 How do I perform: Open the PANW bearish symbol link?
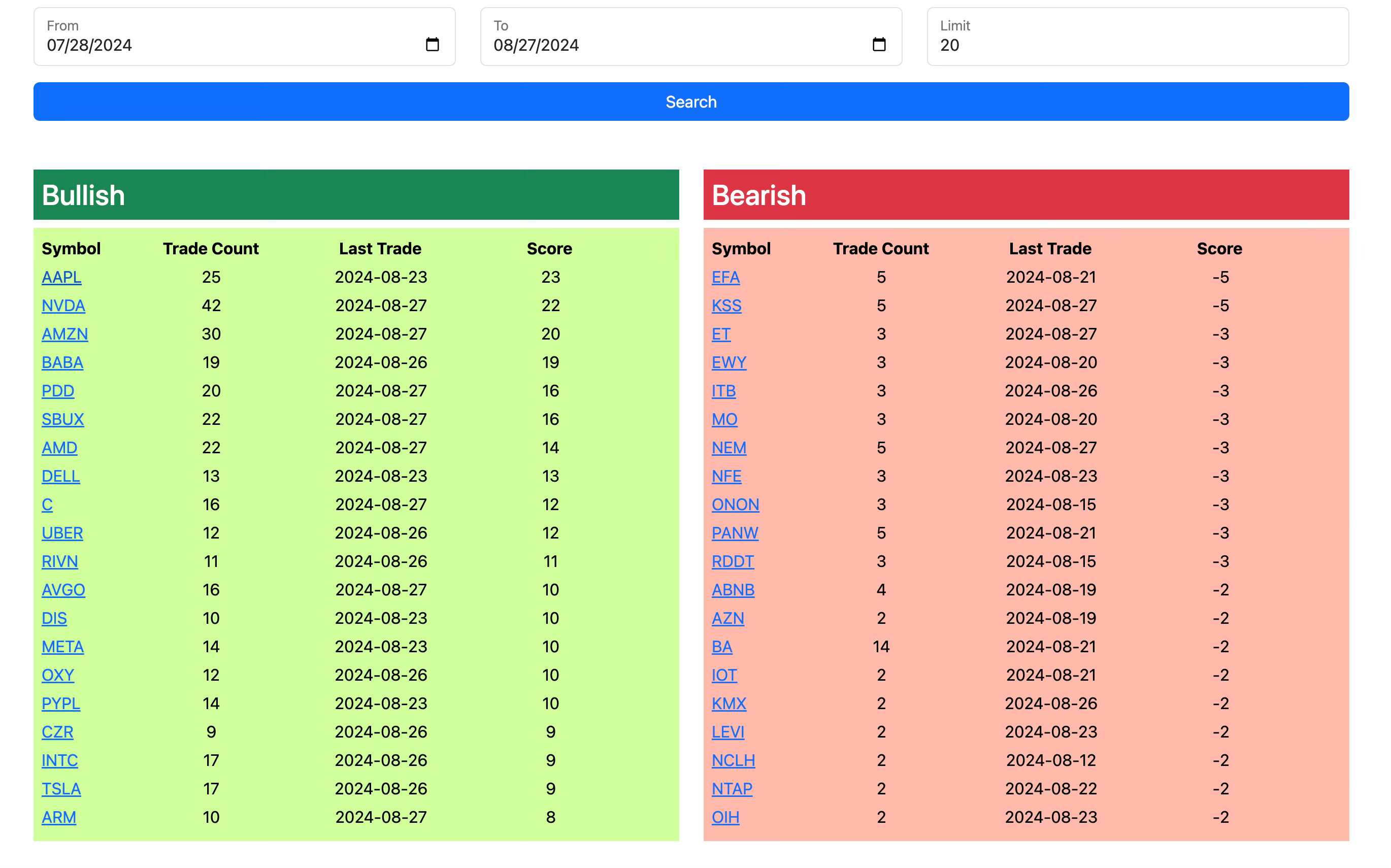tap(735, 533)
